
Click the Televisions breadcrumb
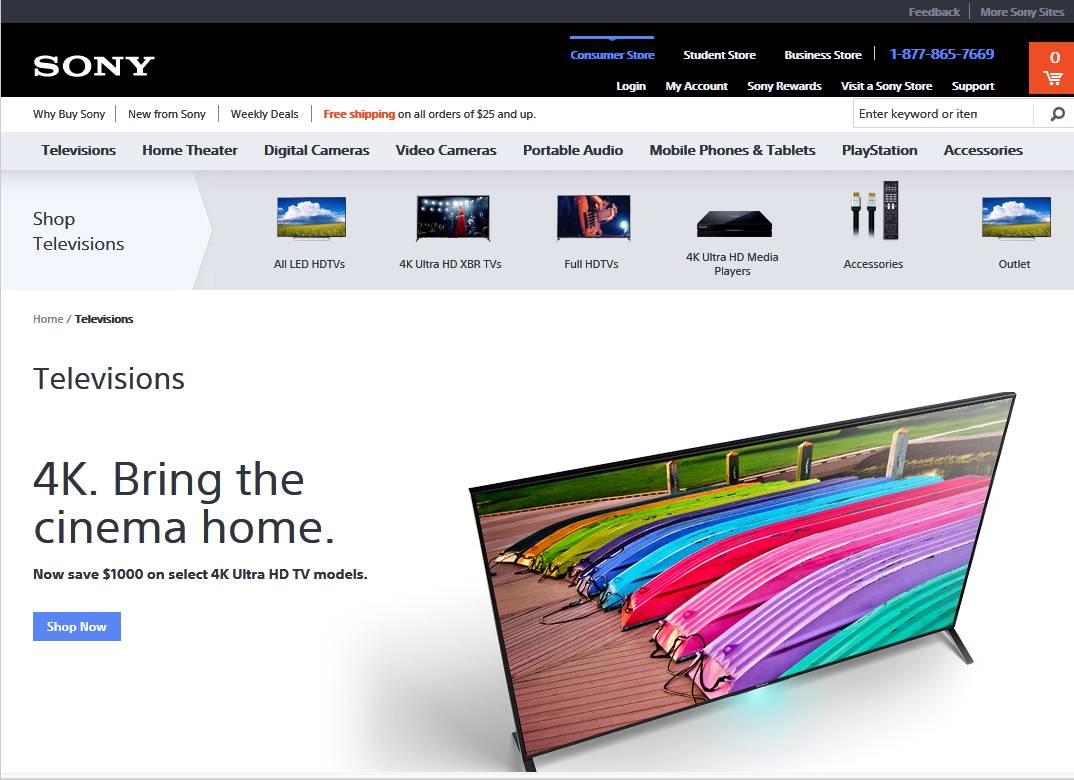click(x=104, y=319)
